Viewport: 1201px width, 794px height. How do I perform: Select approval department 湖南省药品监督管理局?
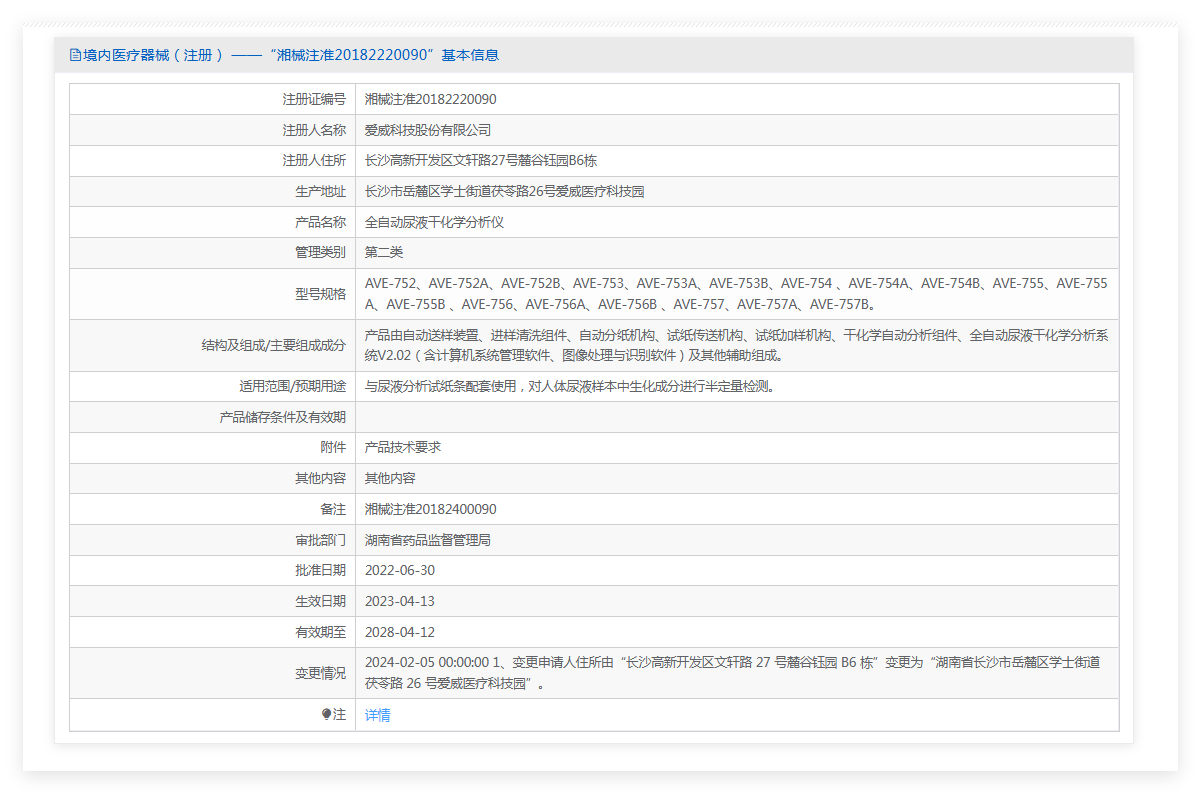pyautogui.click(x=428, y=540)
